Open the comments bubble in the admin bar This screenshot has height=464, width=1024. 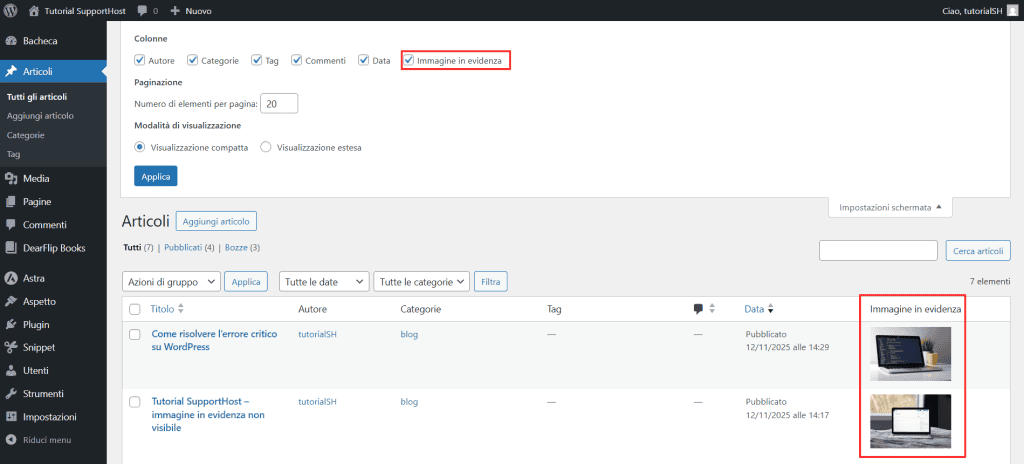click(142, 11)
